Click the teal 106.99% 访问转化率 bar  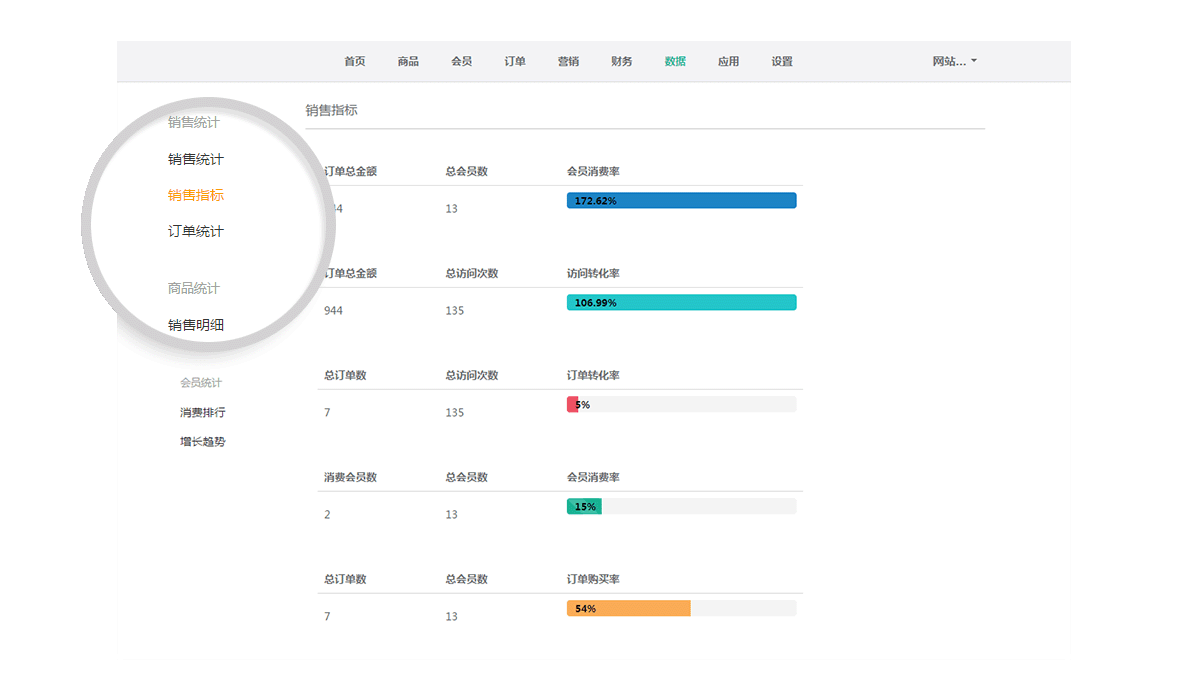point(681,303)
